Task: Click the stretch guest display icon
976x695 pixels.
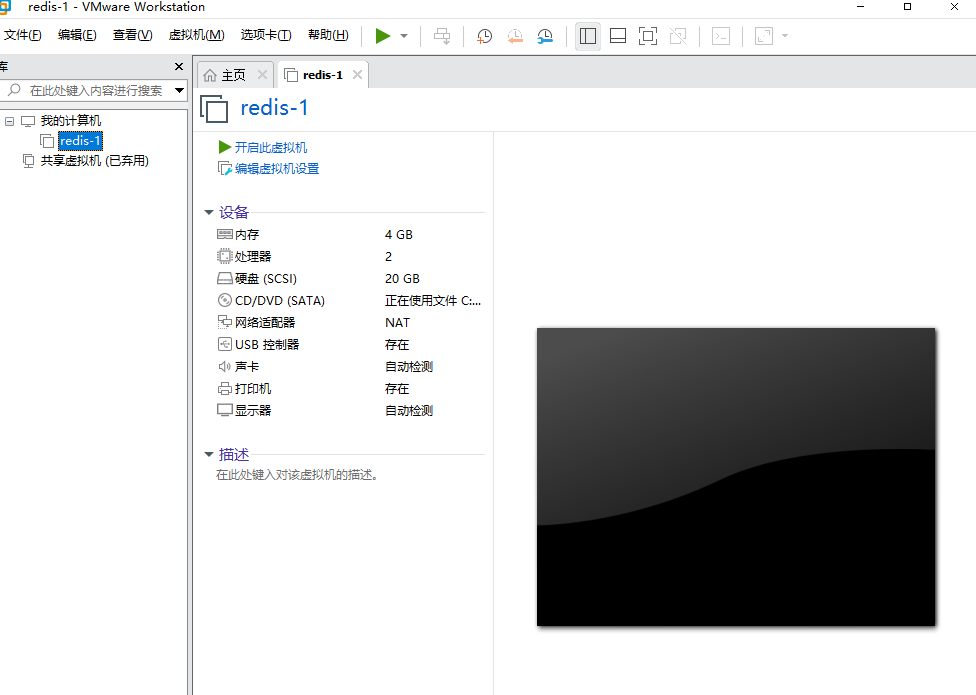Action: [x=764, y=36]
